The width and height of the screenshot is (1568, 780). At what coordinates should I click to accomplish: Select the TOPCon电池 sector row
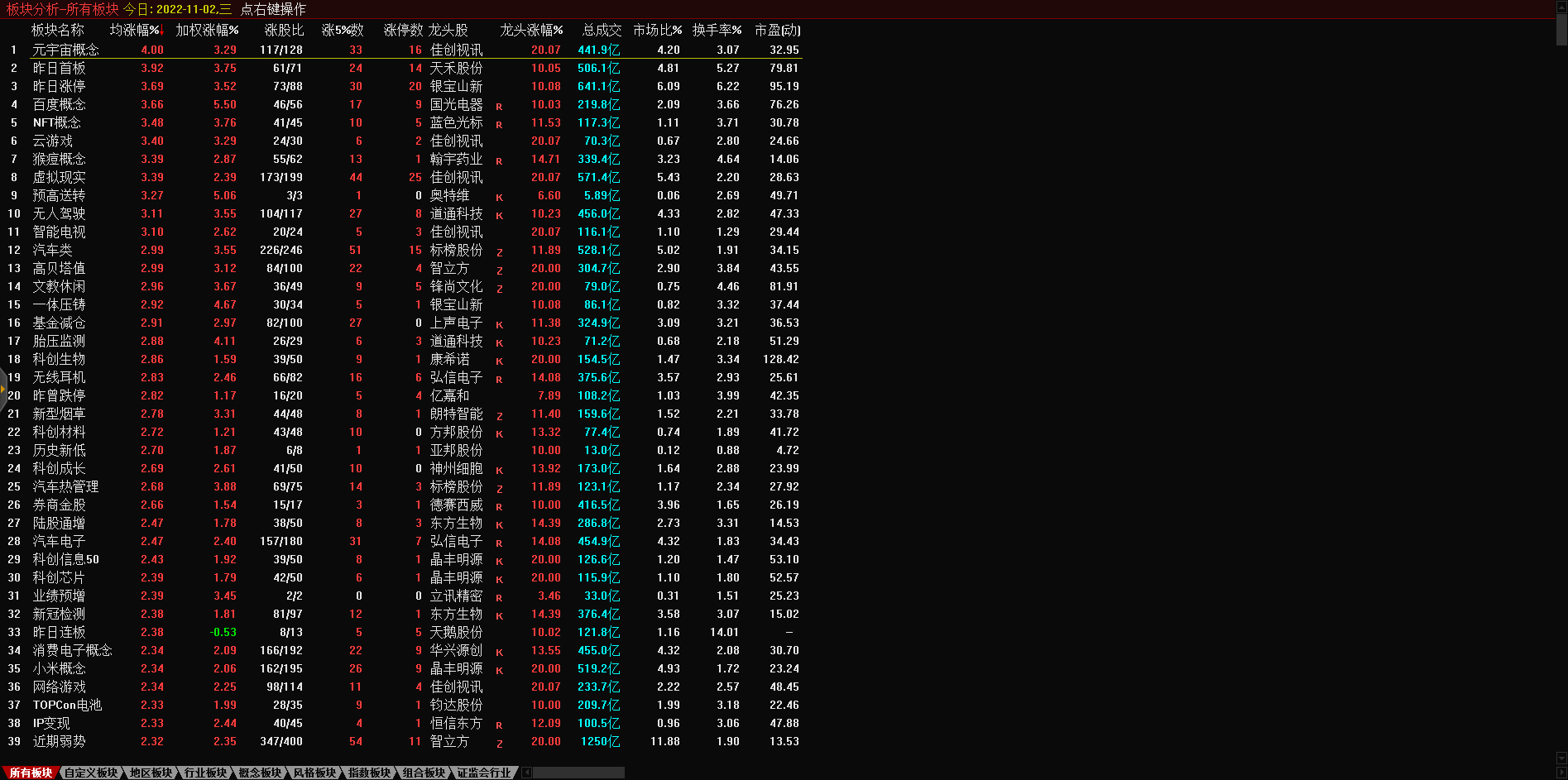pos(67,705)
